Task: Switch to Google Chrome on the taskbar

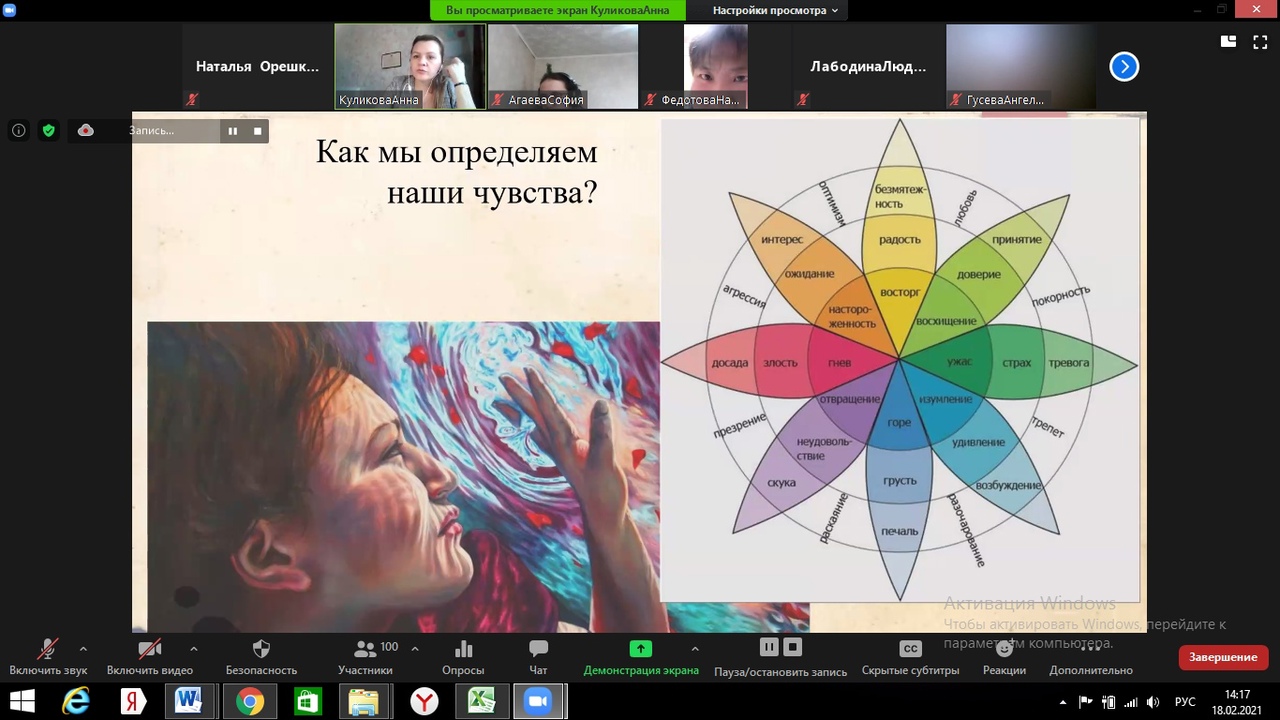Action: click(249, 702)
